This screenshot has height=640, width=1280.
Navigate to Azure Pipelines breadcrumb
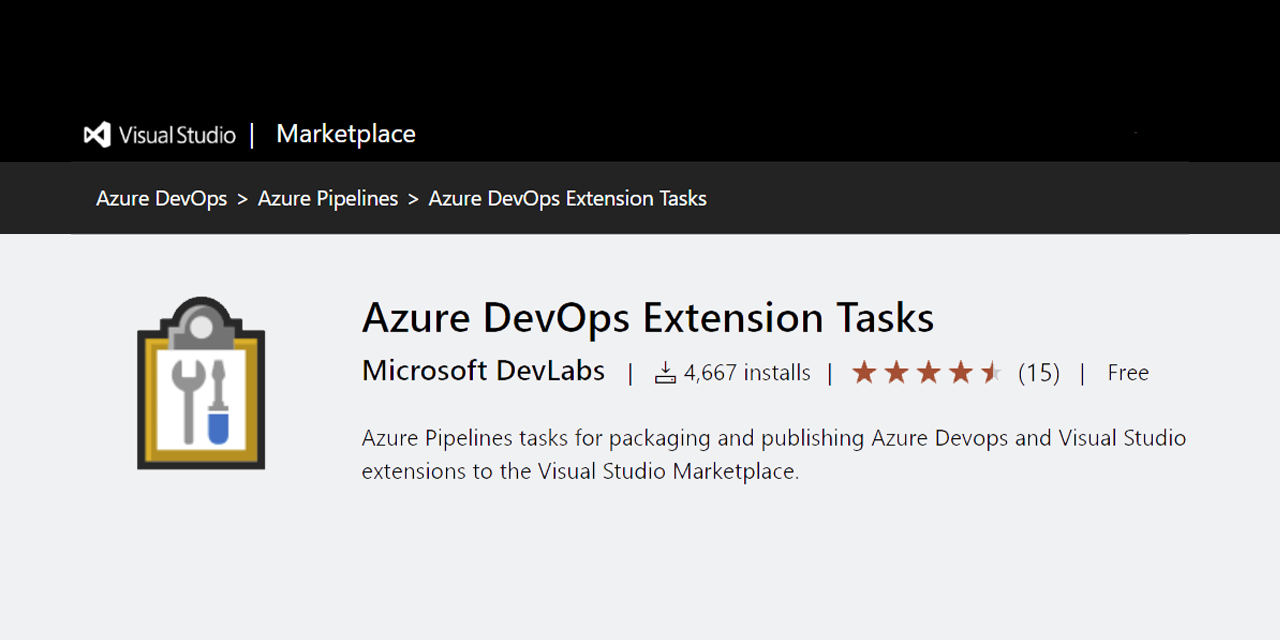point(328,198)
